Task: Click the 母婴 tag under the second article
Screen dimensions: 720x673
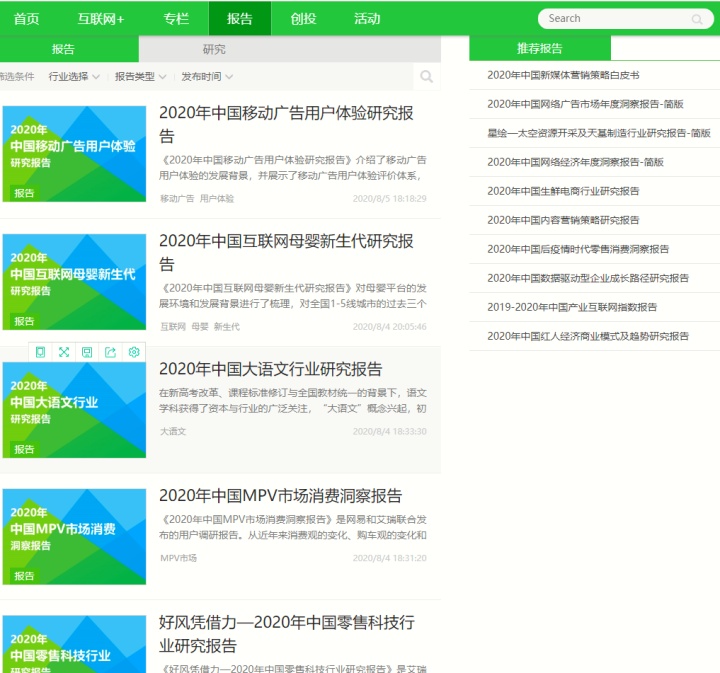Action: [200, 327]
